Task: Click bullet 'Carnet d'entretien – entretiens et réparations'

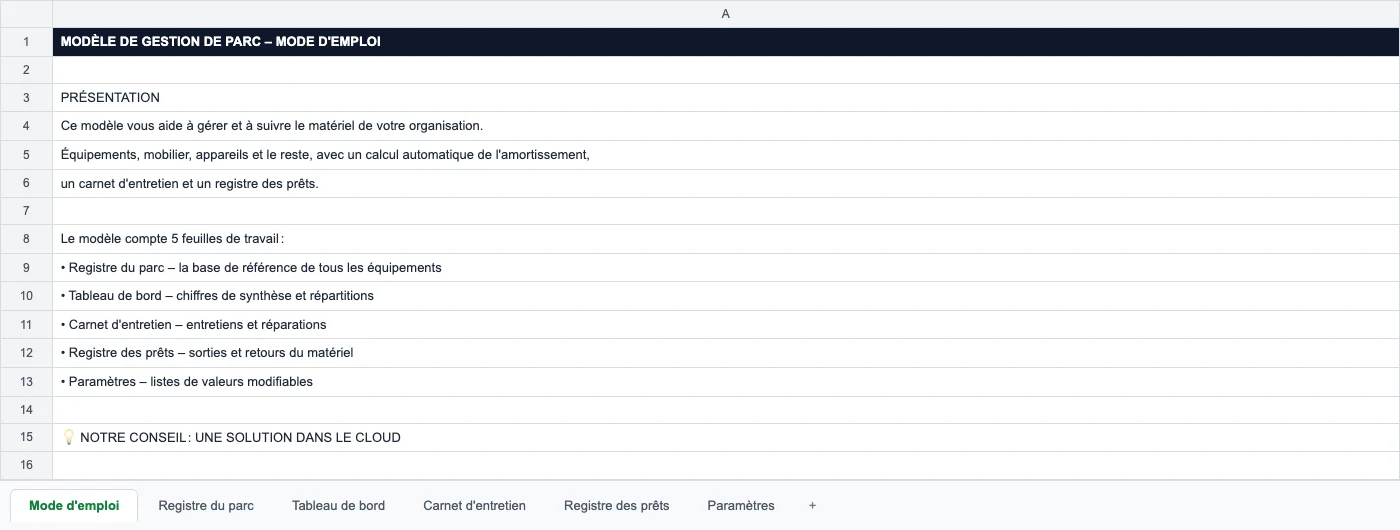Action: click(x=725, y=324)
